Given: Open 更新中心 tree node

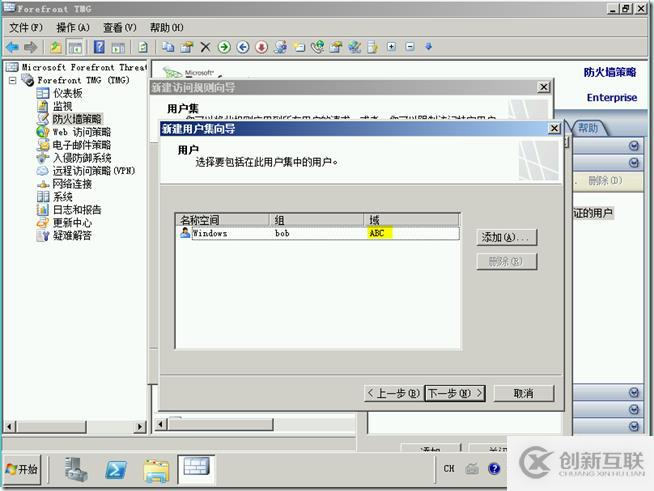Looking at the screenshot, I should [72, 222].
